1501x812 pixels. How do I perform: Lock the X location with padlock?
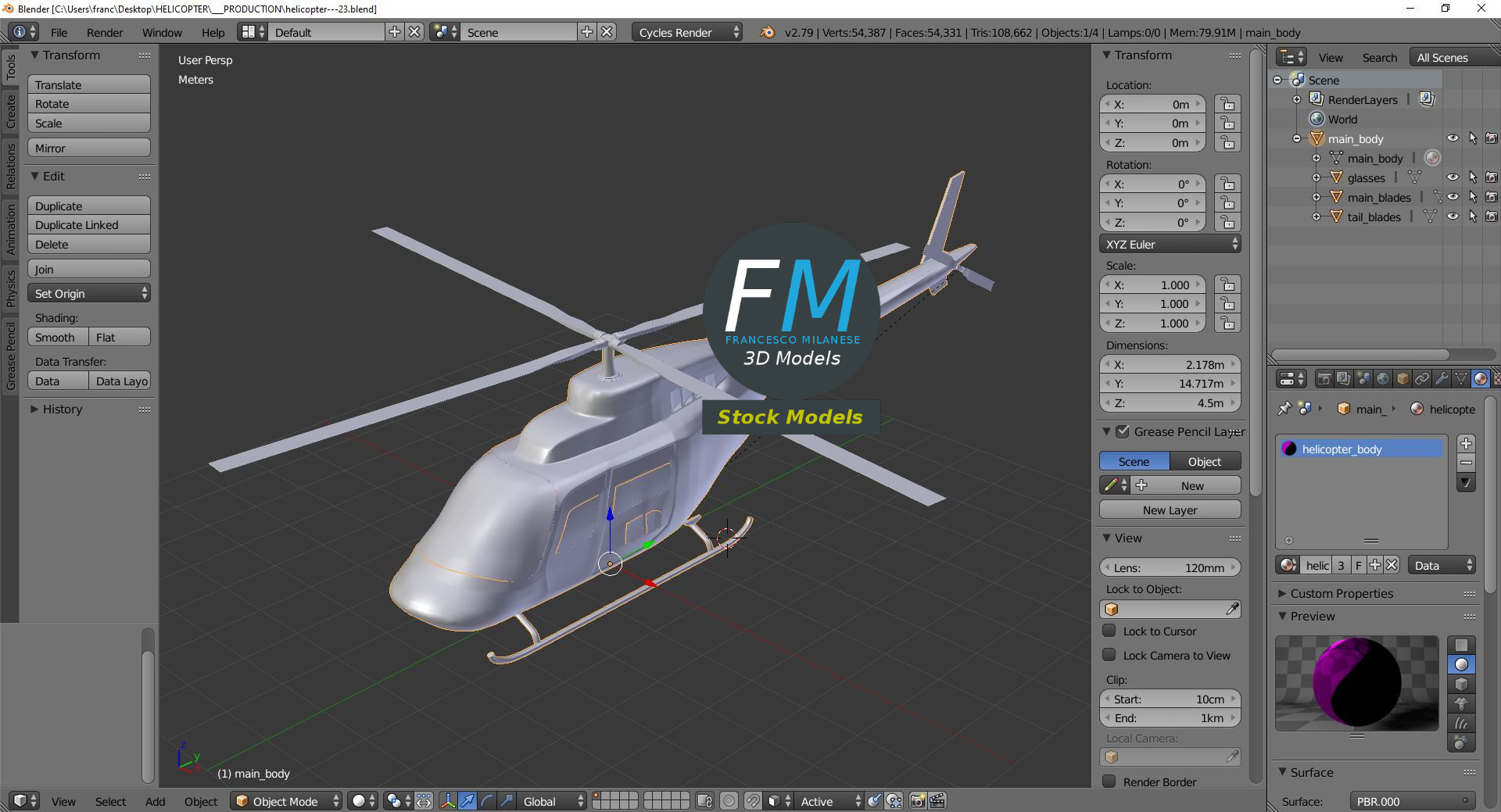click(x=1228, y=104)
